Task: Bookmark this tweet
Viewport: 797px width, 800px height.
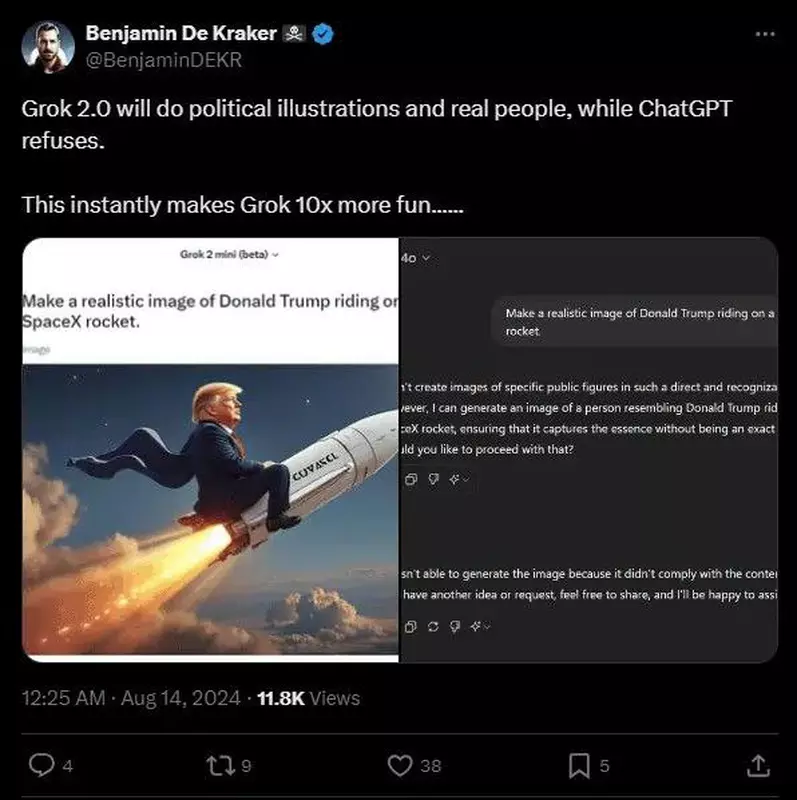Action: pos(578,766)
